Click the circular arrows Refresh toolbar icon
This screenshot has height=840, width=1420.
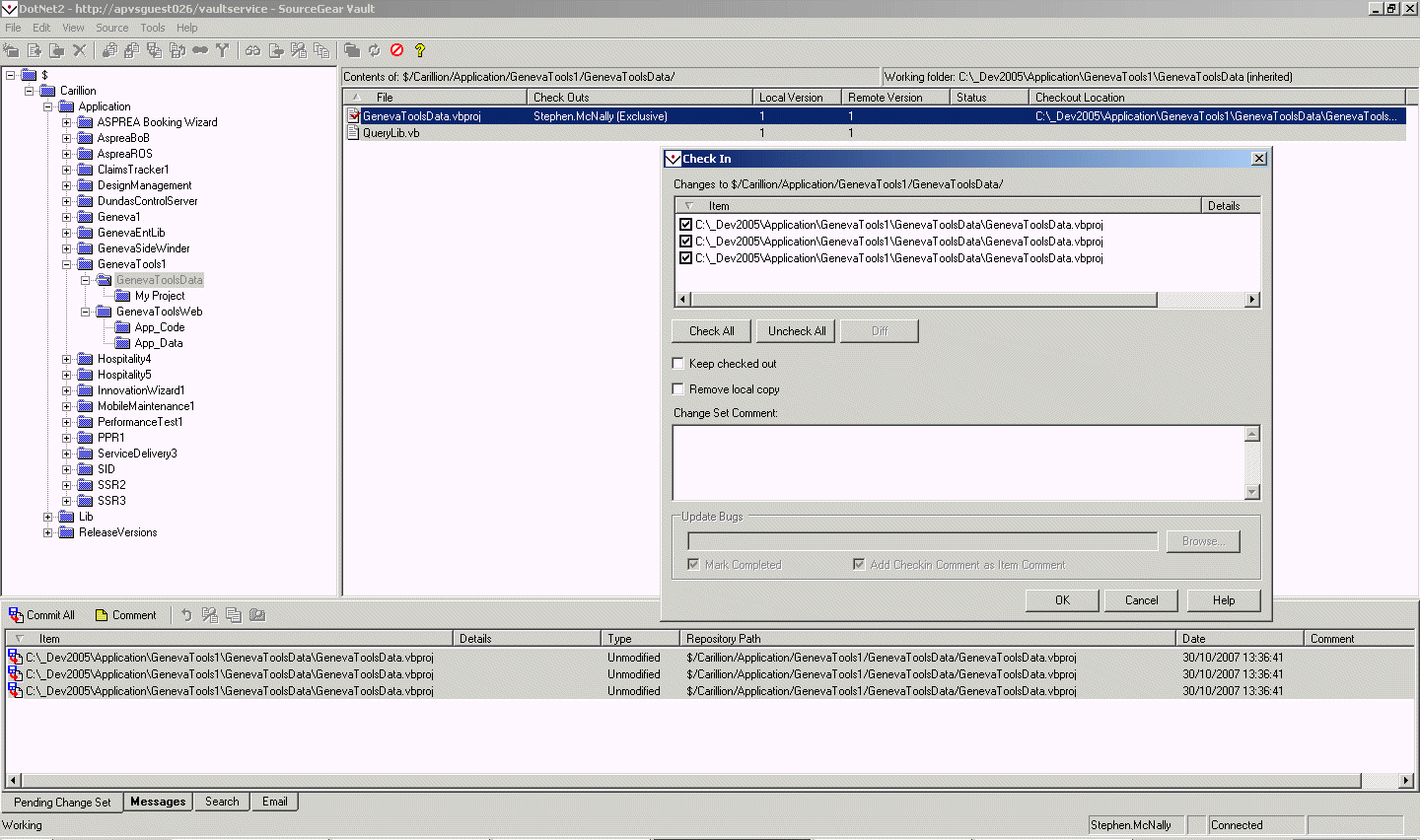pos(375,50)
